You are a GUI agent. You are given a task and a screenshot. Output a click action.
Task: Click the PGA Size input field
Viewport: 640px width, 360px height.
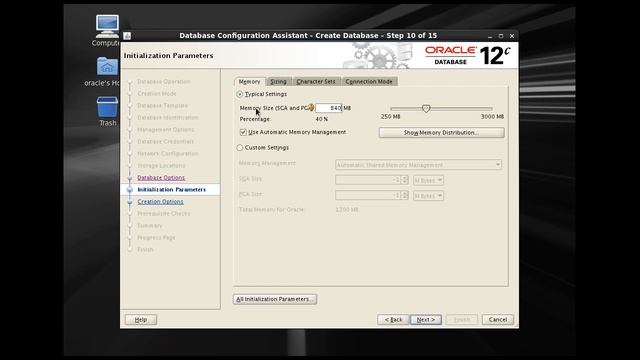[x=368, y=196]
